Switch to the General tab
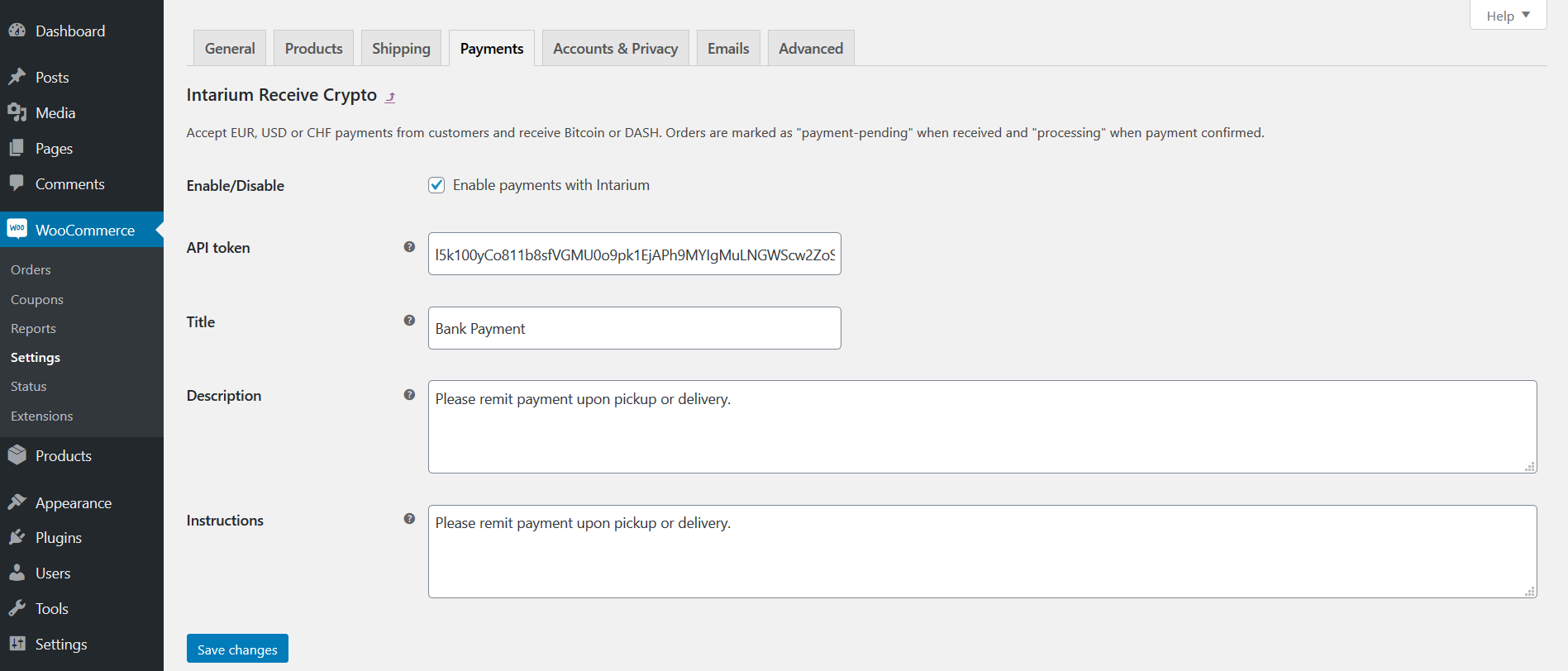Screen dimensions: 1568x671 point(230,48)
